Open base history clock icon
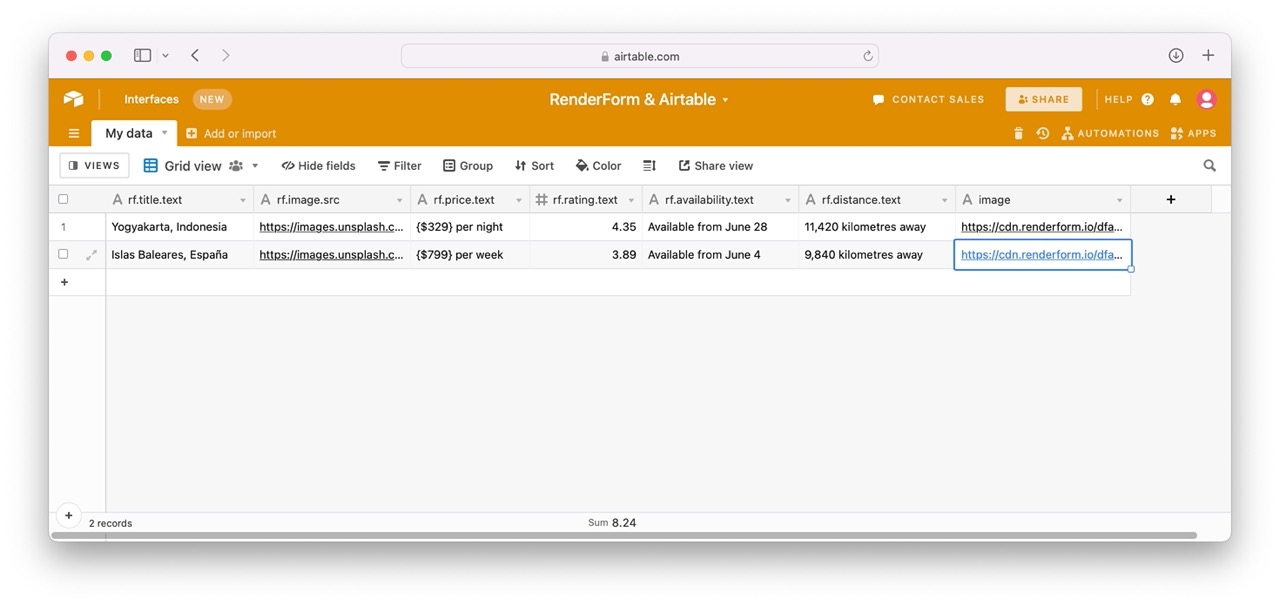This screenshot has width=1280, height=606. pyautogui.click(x=1043, y=133)
